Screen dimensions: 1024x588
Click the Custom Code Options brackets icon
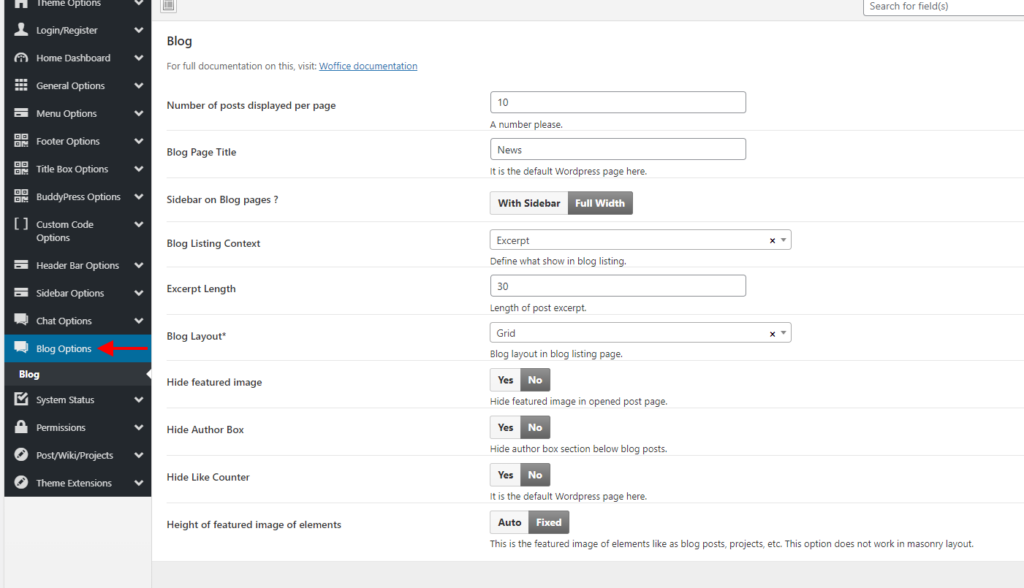click(x=21, y=224)
